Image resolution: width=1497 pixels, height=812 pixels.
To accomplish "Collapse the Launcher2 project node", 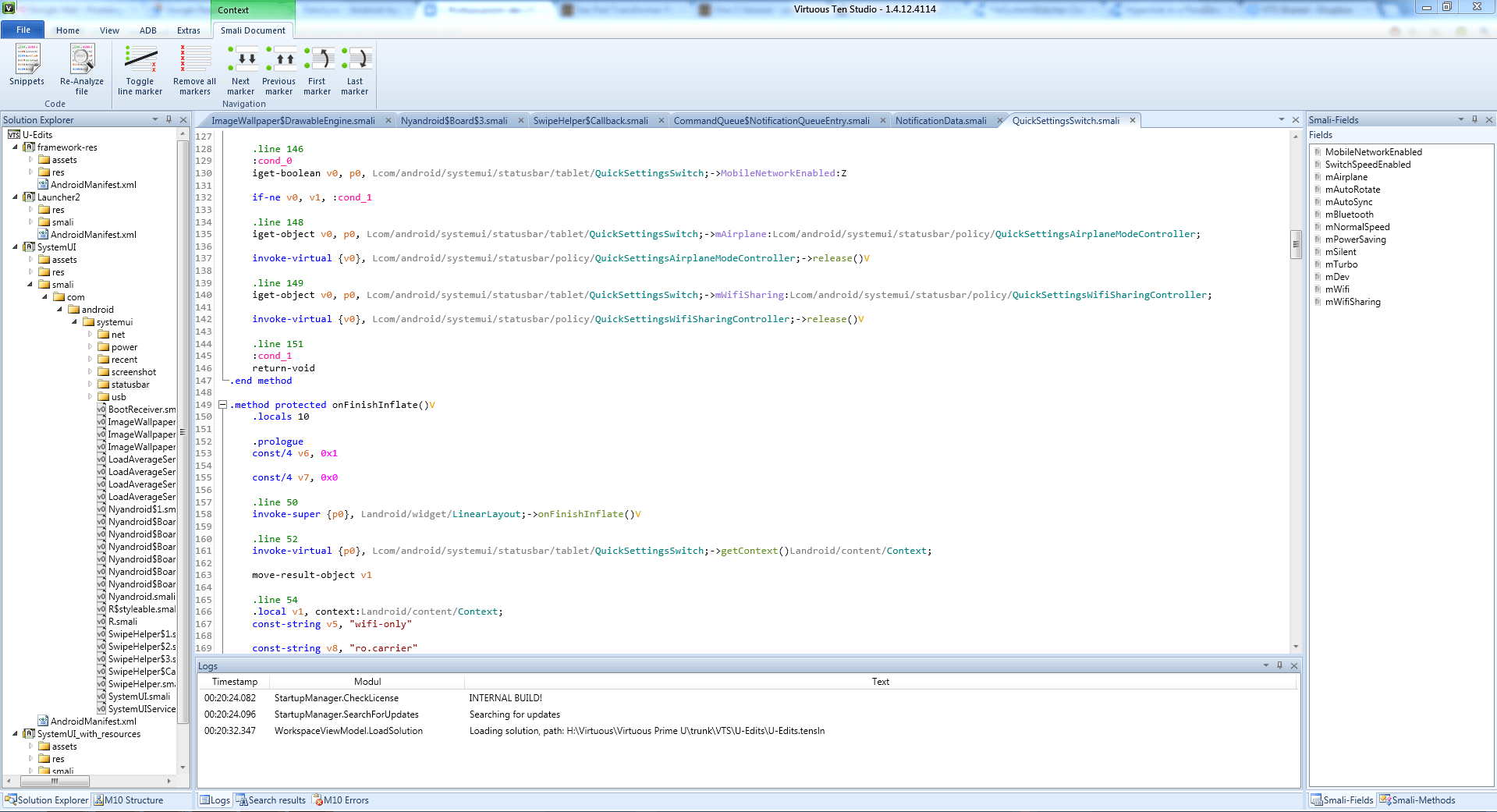I will click(x=15, y=197).
